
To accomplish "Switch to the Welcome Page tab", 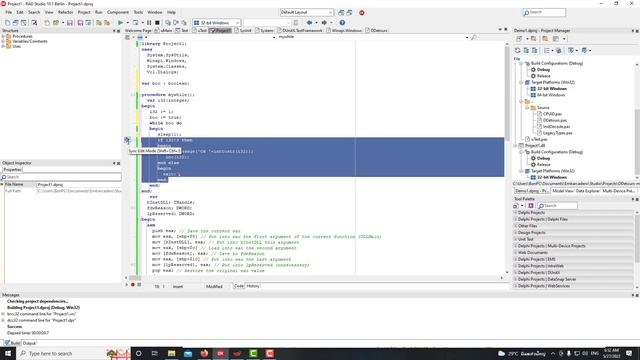I will (138, 31).
